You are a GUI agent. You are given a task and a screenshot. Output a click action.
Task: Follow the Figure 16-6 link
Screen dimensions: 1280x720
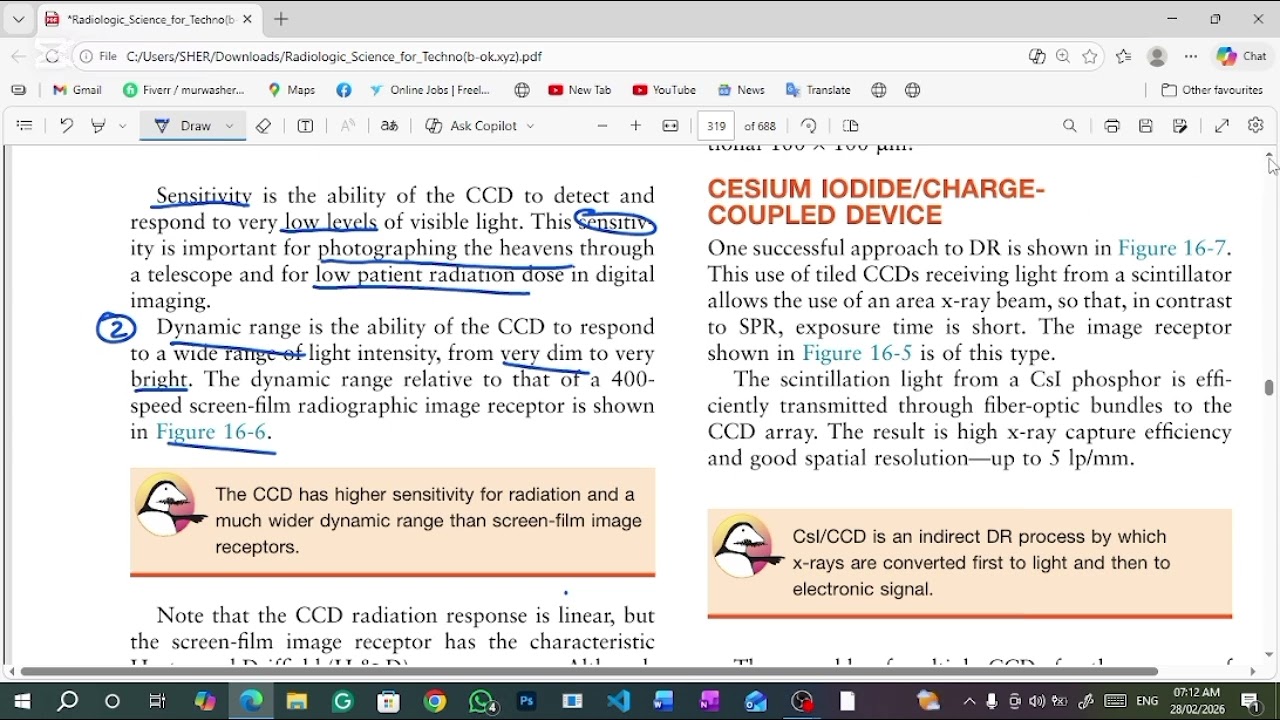pos(211,432)
